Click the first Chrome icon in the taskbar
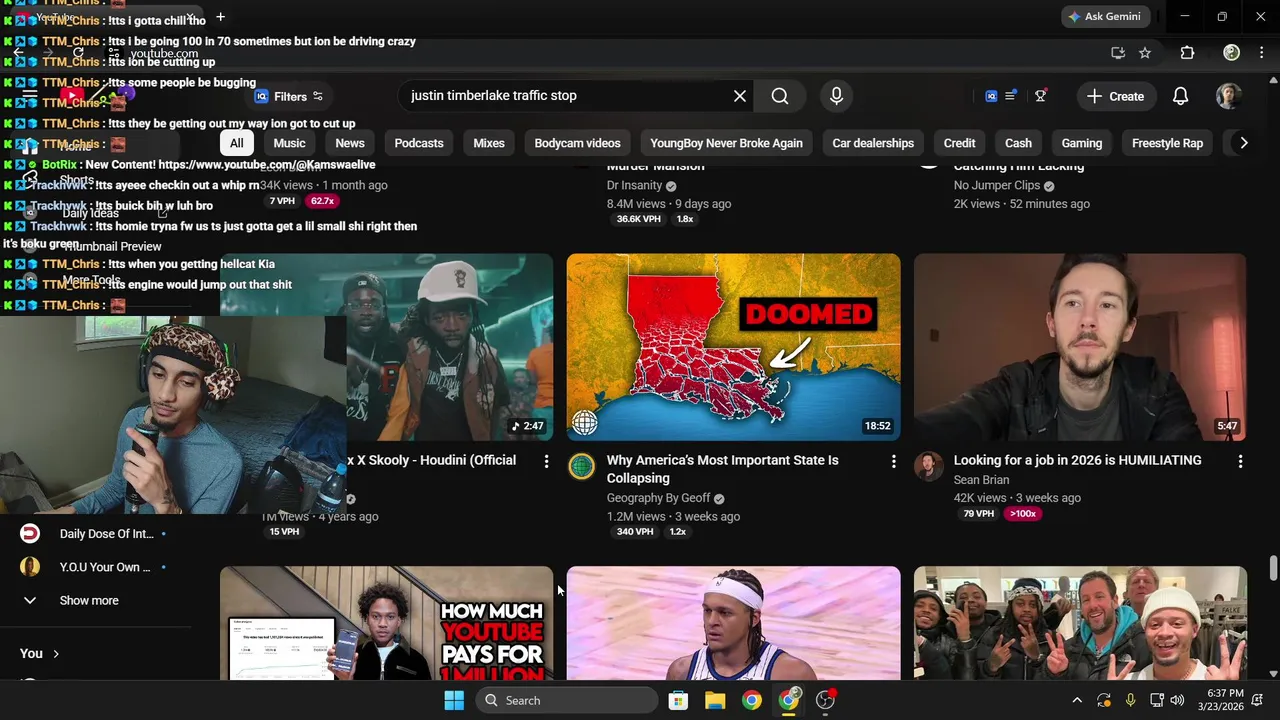 tap(751, 700)
